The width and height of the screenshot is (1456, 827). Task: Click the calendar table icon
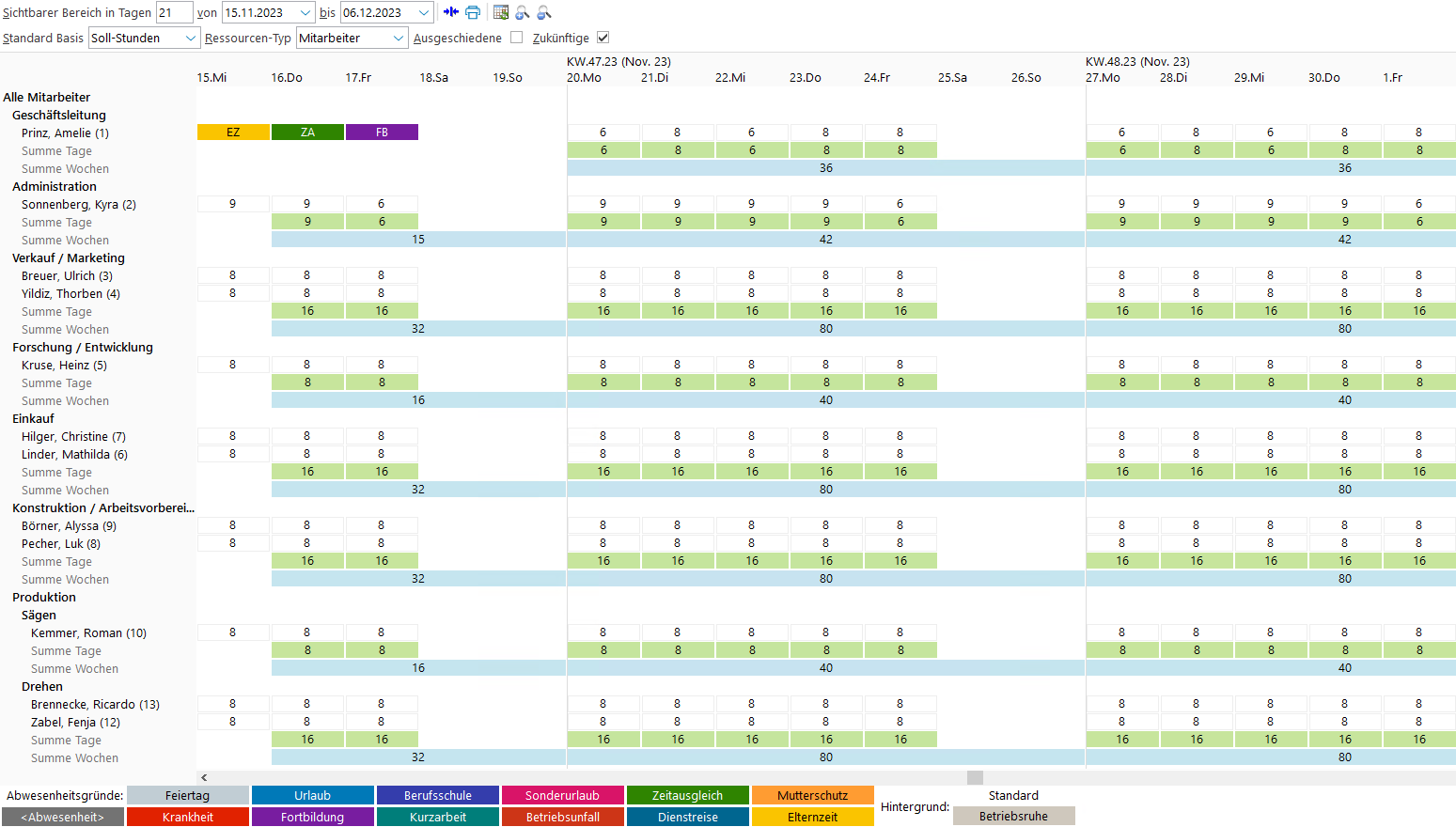click(501, 12)
